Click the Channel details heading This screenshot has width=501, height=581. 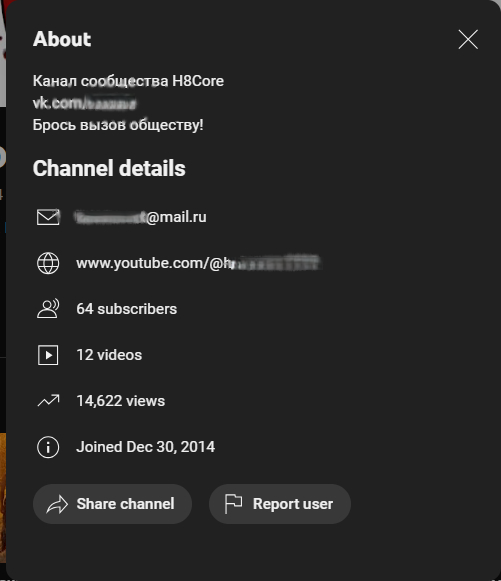[x=109, y=168]
